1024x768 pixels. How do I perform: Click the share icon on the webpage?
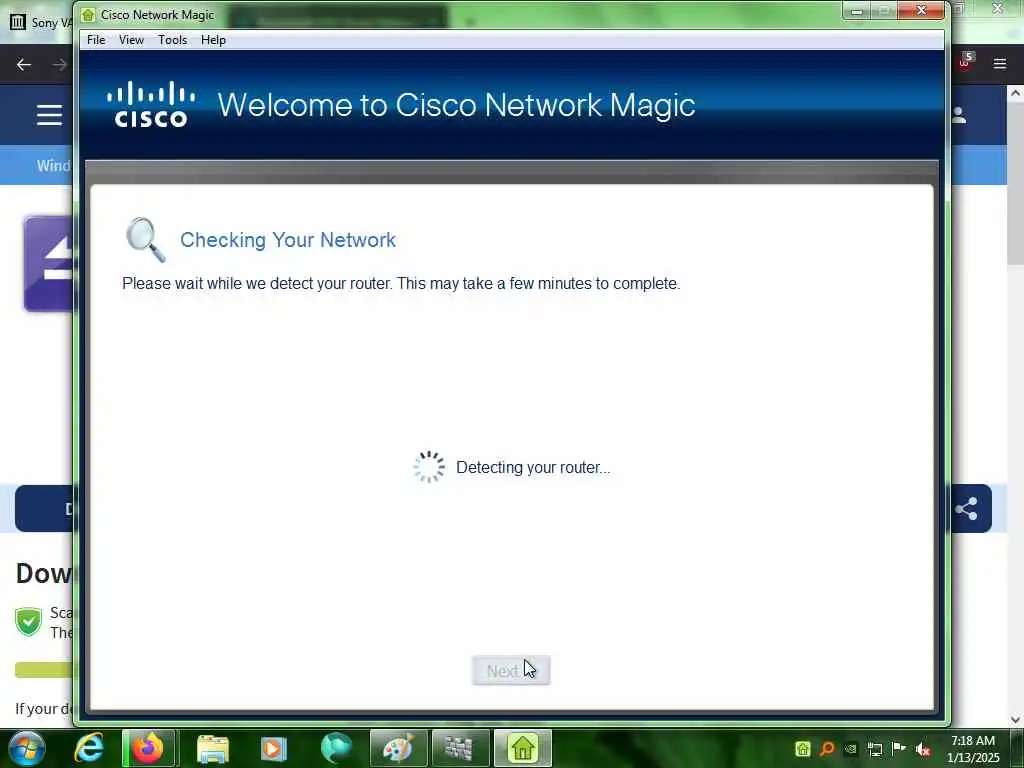(x=967, y=509)
